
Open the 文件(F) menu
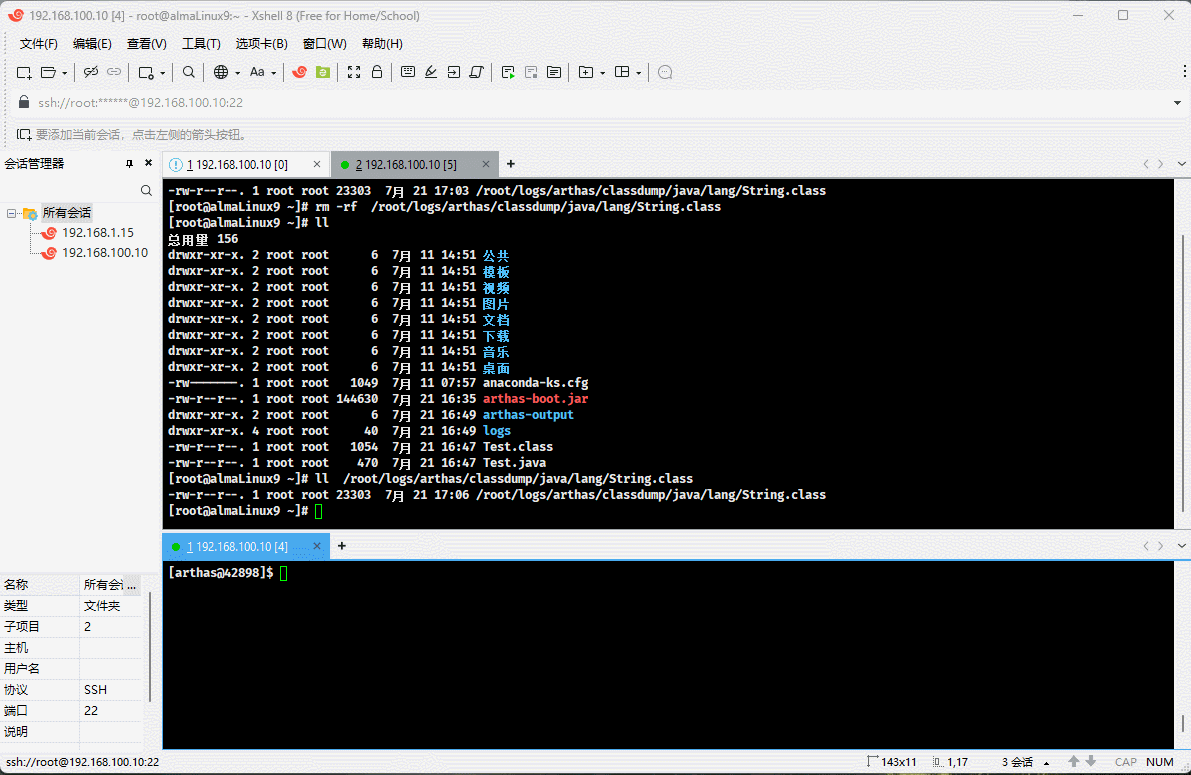click(38, 43)
